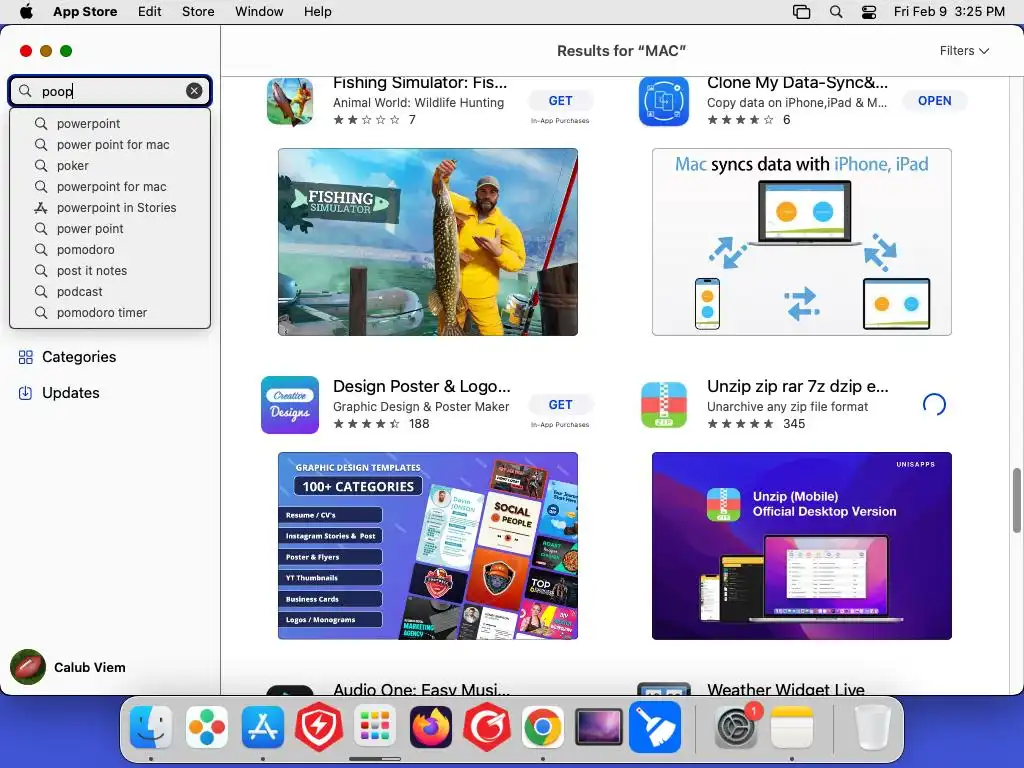Open Spotlight search in menu bar
The height and width of the screenshot is (768, 1024).
pos(836,12)
